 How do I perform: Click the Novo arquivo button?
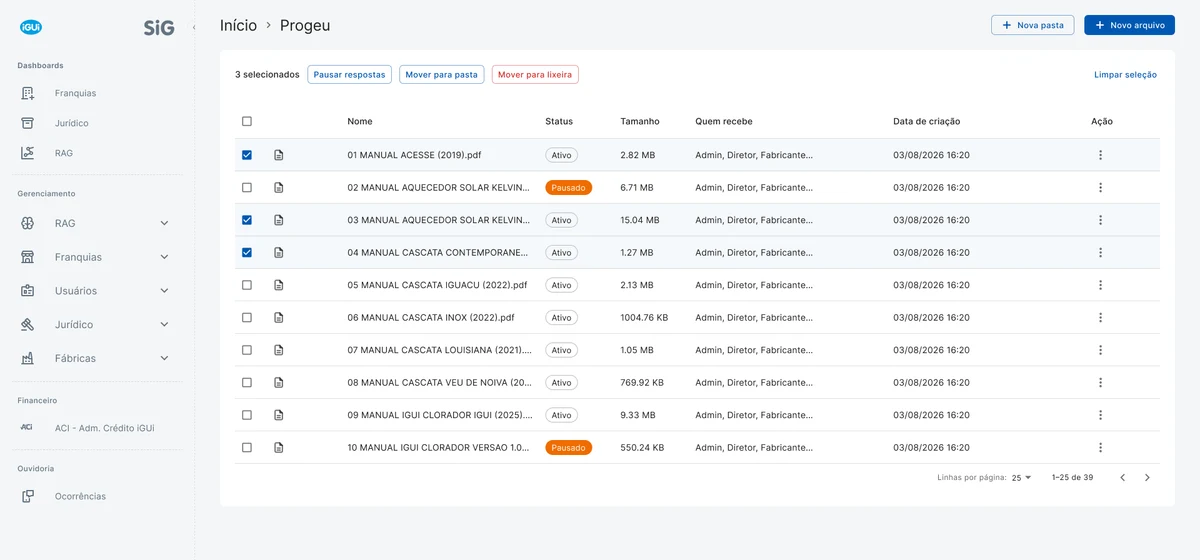pyautogui.click(x=1129, y=25)
